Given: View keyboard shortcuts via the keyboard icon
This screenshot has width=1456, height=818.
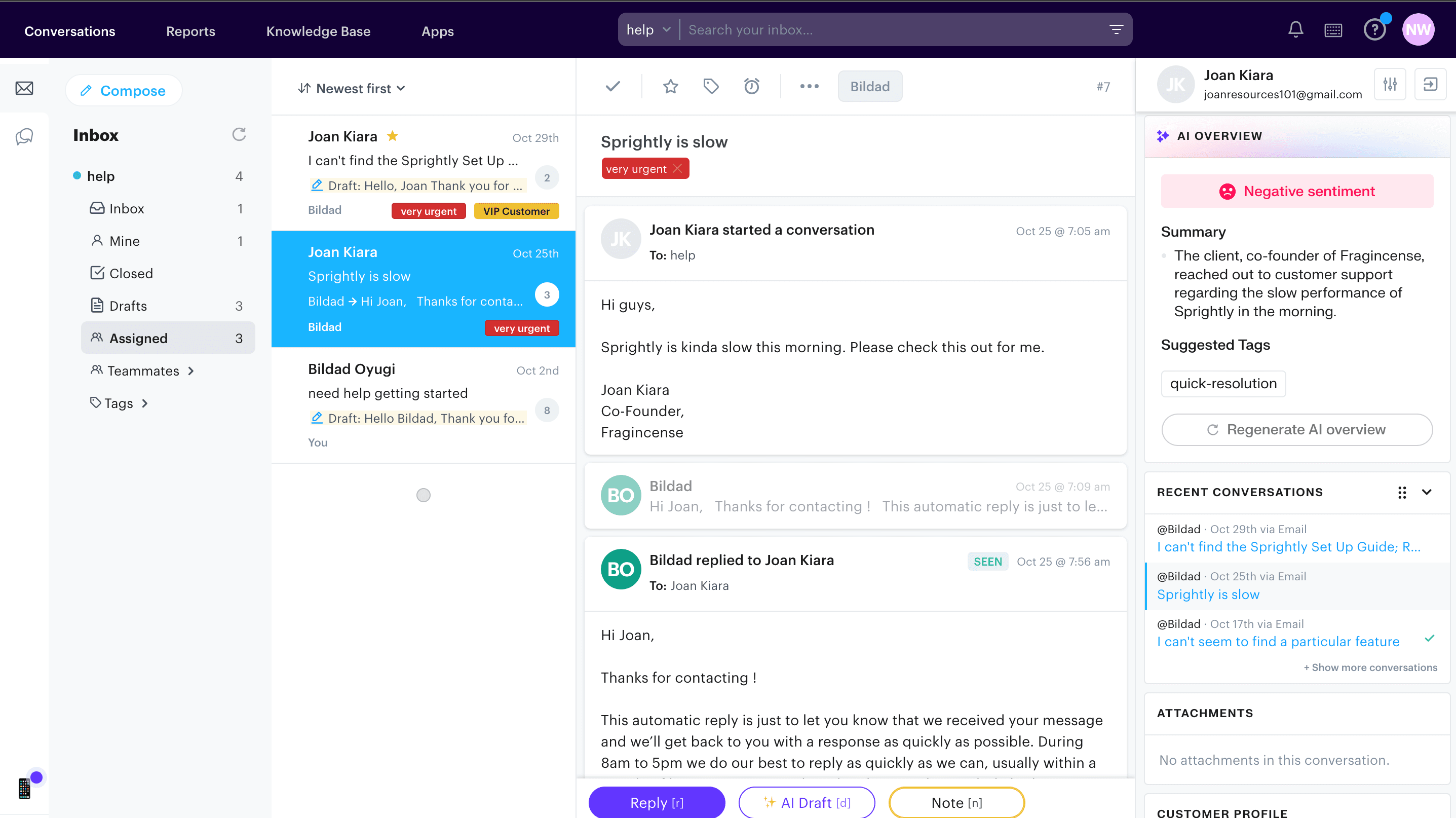Looking at the screenshot, I should pos(1333,29).
